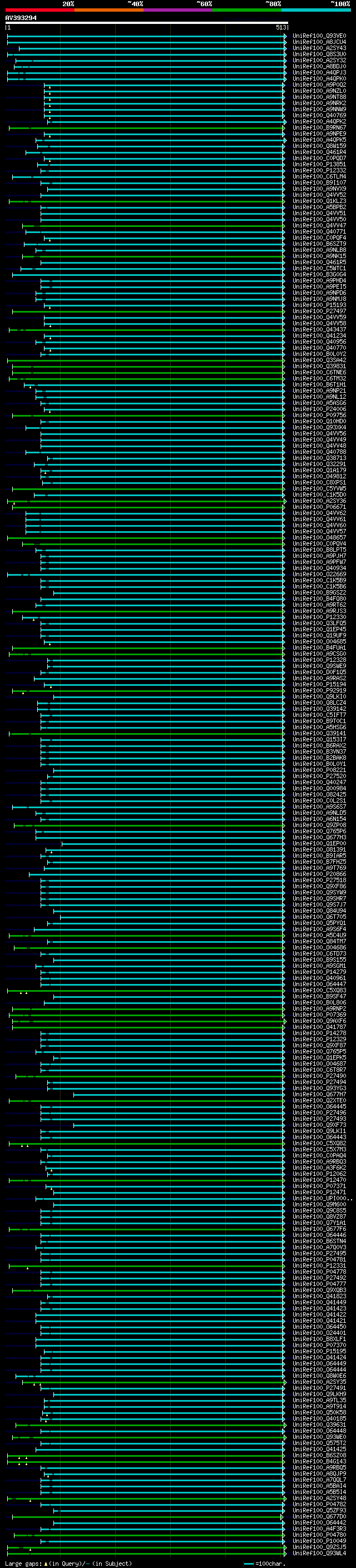Open UniRef100_B9I107 hit

click(319, 182)
